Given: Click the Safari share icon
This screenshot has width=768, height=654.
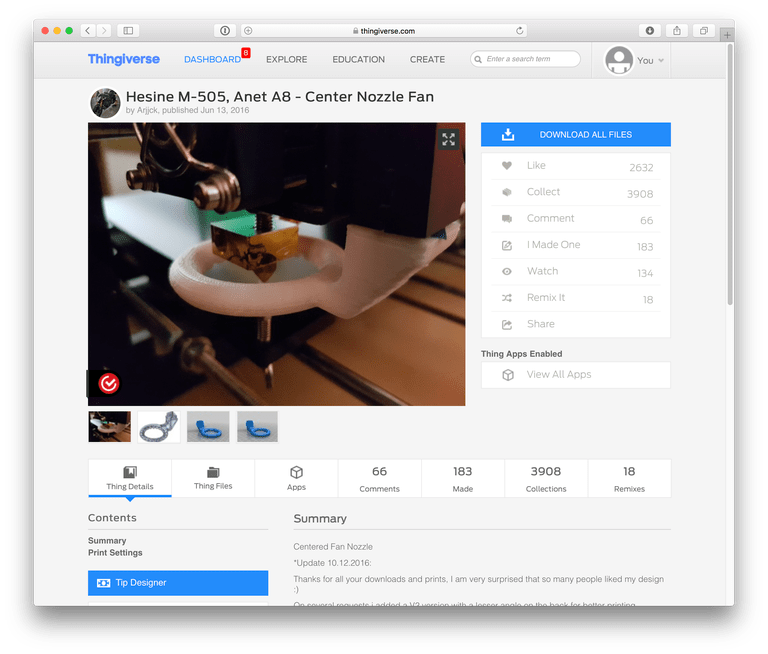Looking at the screenshot, I should click(x=677, y=30).
